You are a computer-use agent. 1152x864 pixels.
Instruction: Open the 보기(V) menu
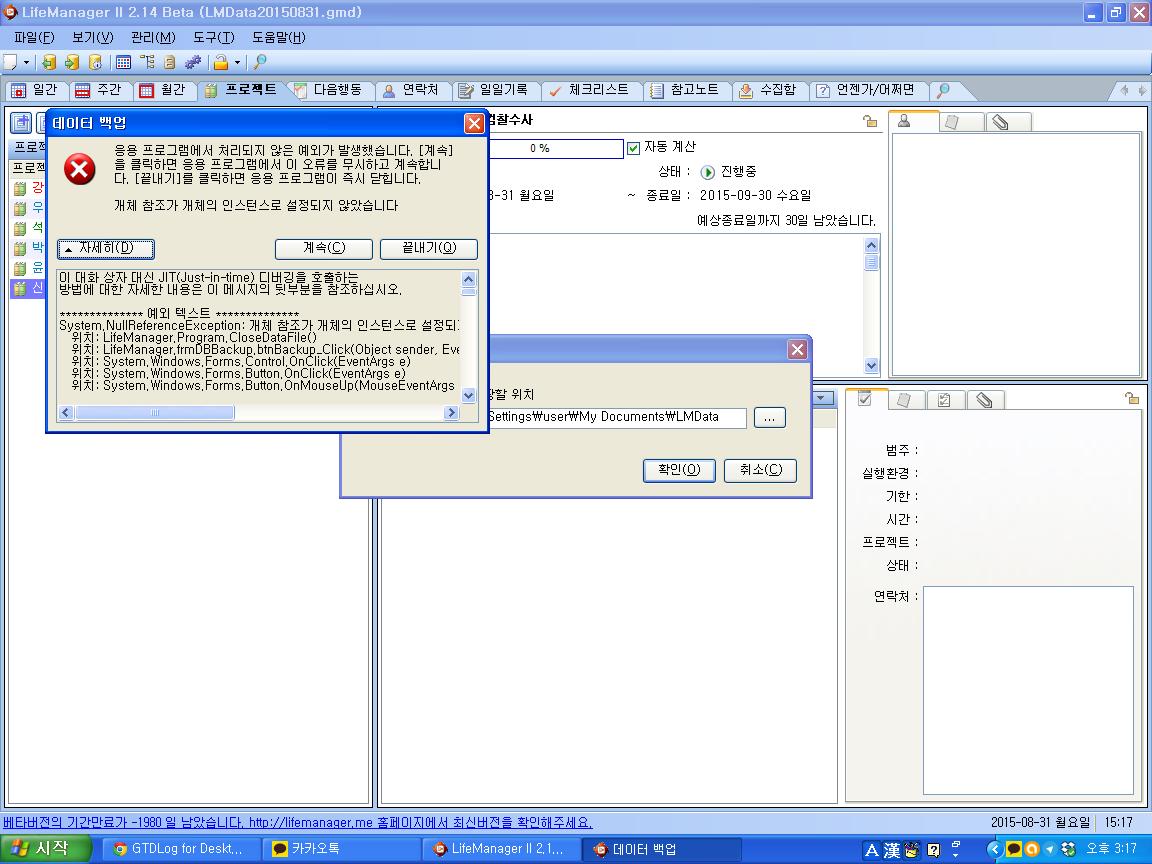click(93, 37)
